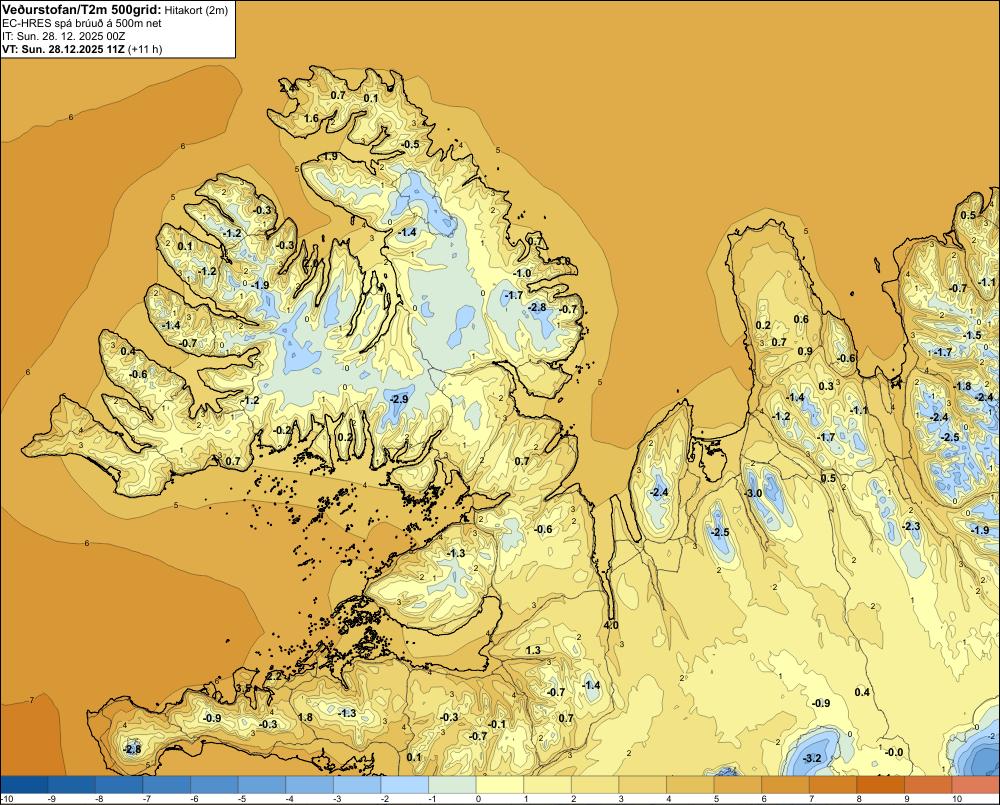Click the '0' tick label on the color scale
Screen dimensions: 1000x805
(x=478, y=799)
